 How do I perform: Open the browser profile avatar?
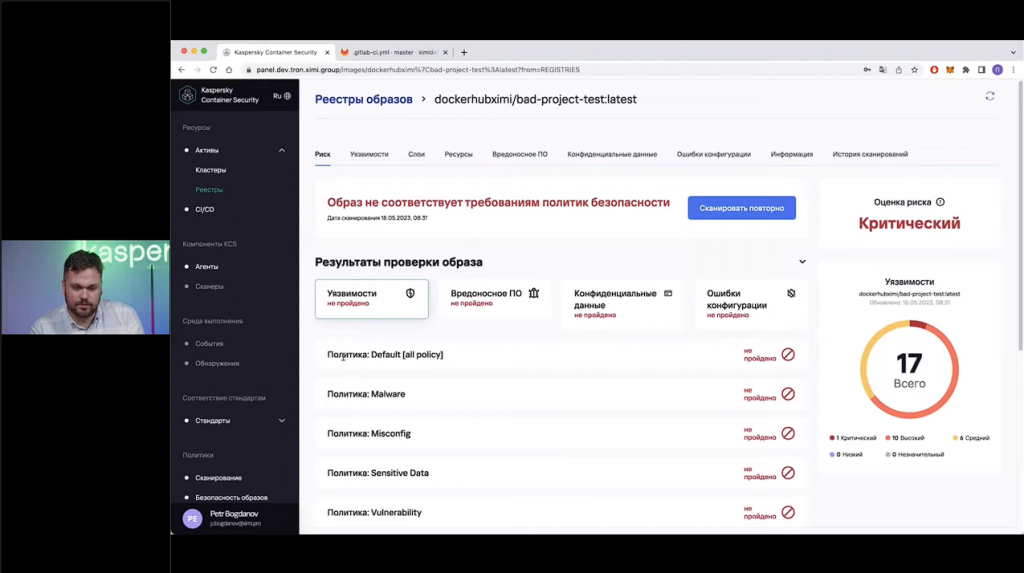[997, 69]
